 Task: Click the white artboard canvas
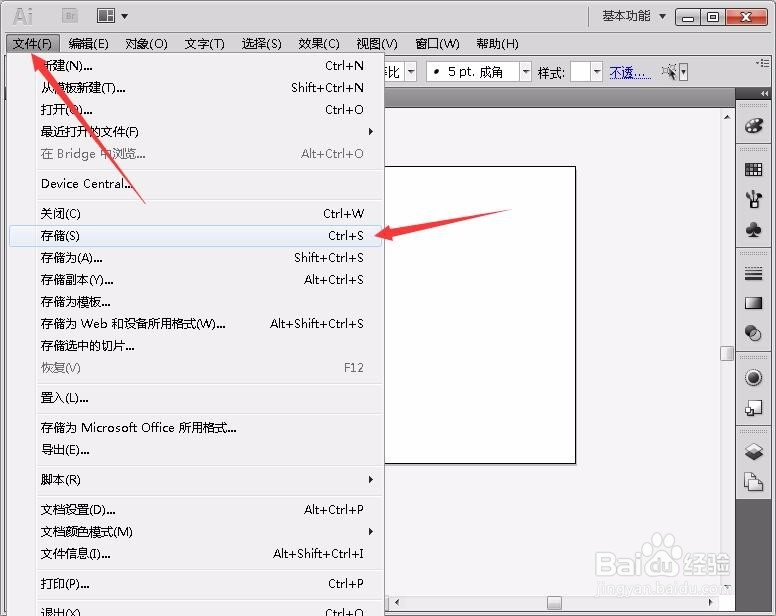[480, 315]
